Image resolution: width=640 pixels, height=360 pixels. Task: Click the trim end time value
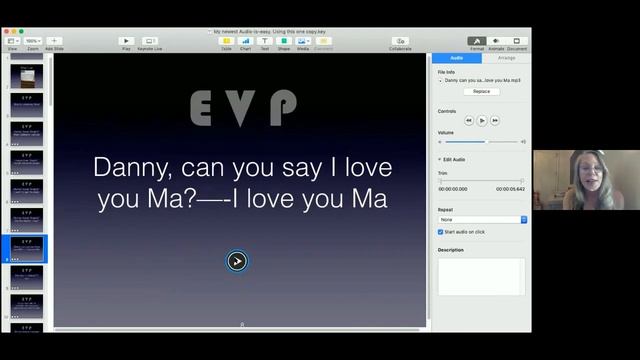pyautogui.click(x=510, y=189)
